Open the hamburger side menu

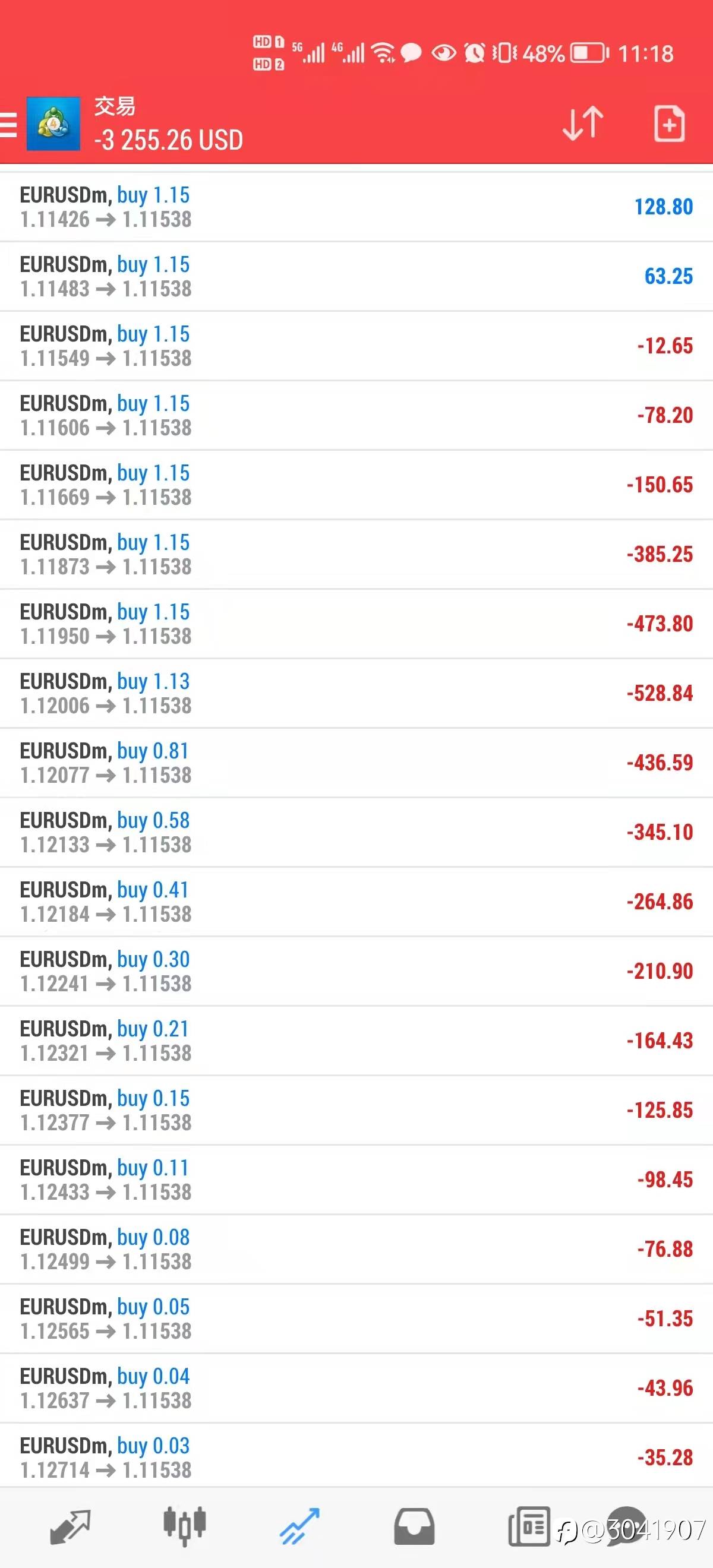8,125
